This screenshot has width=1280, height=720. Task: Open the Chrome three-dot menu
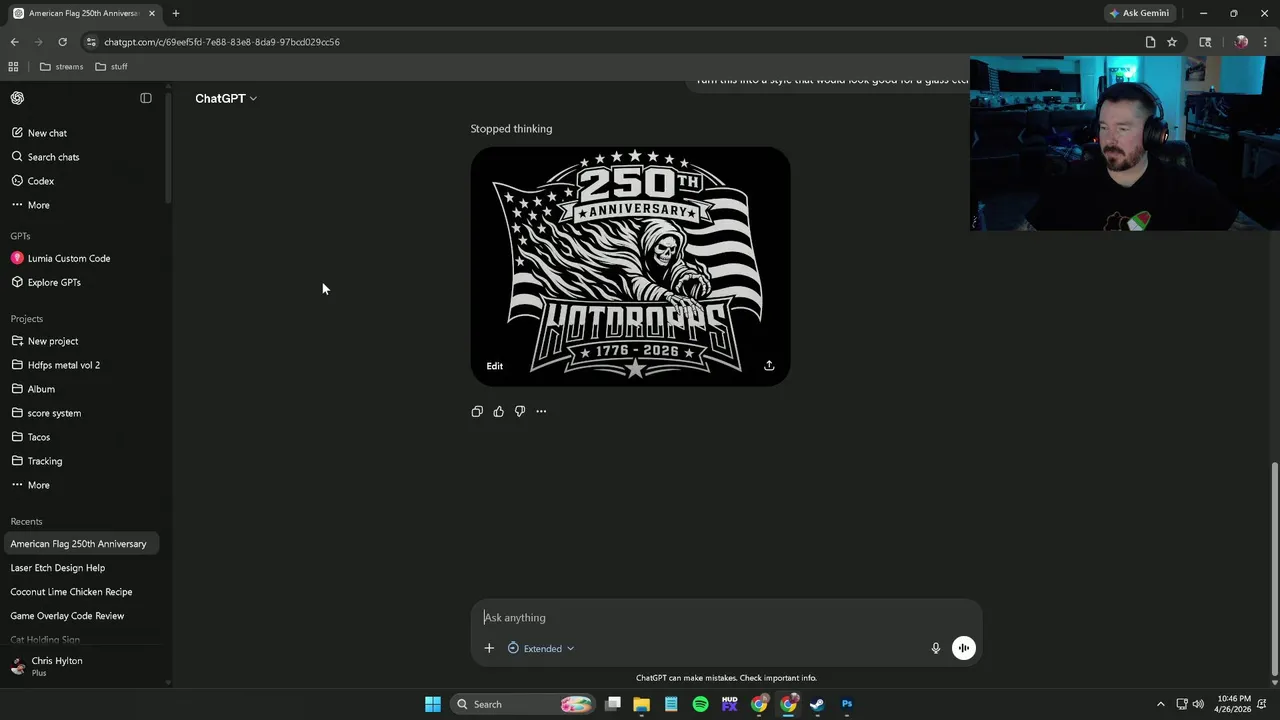coord(1265,42)
